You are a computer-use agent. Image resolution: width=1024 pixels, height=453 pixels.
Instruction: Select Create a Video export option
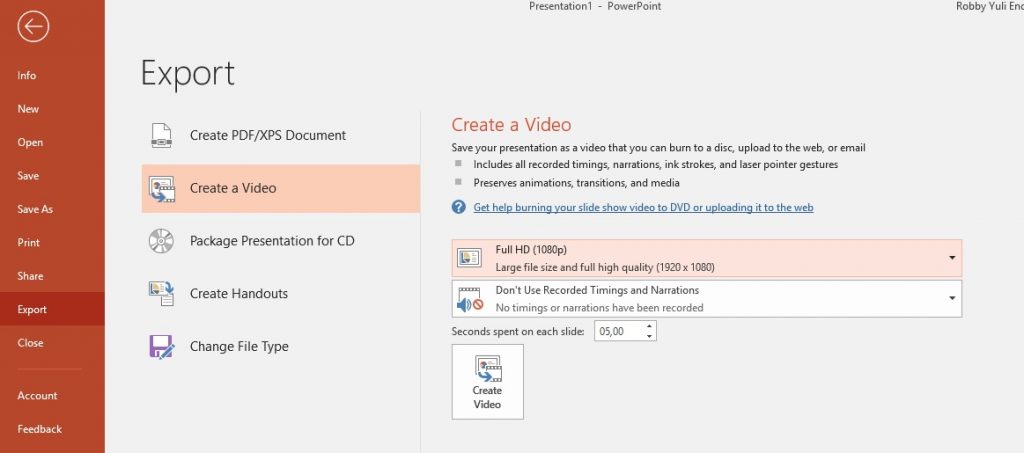click(x=281, y=188)
